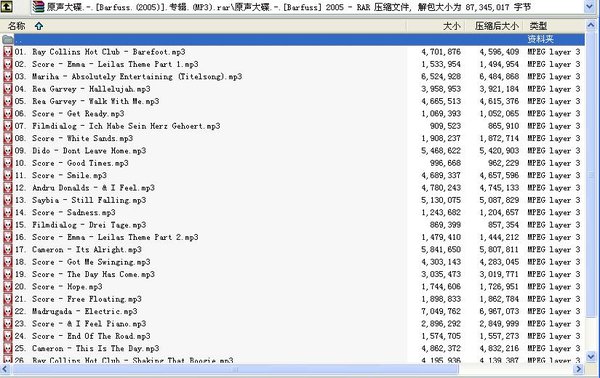This screenshot has height=378, width=600.
Task: Click the vertical scrollbar down arrow
Action: pyautogui.click(x=591, y=357)
